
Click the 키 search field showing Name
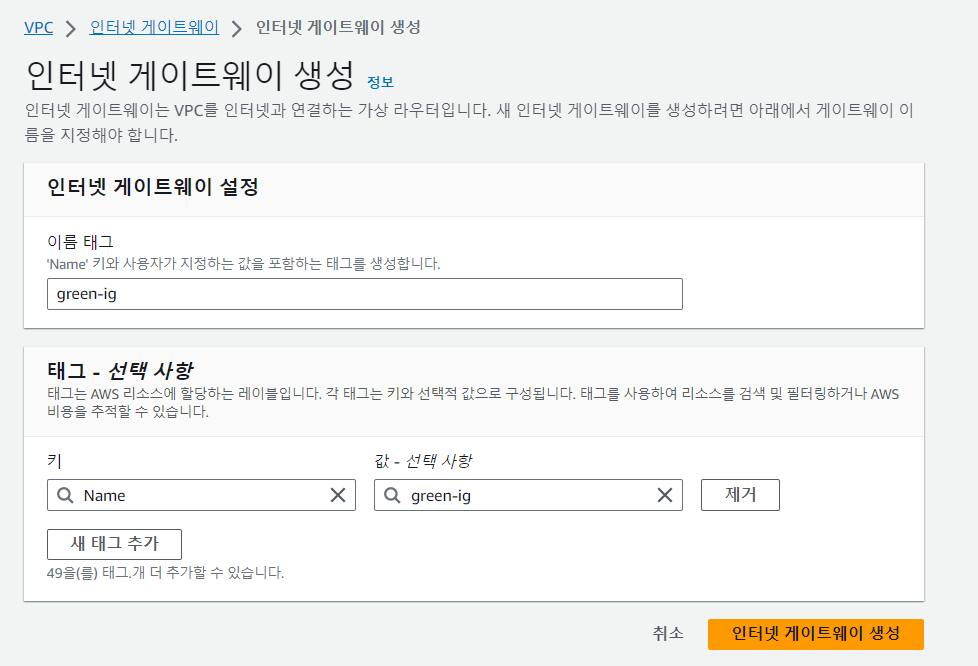click(201, 495)
